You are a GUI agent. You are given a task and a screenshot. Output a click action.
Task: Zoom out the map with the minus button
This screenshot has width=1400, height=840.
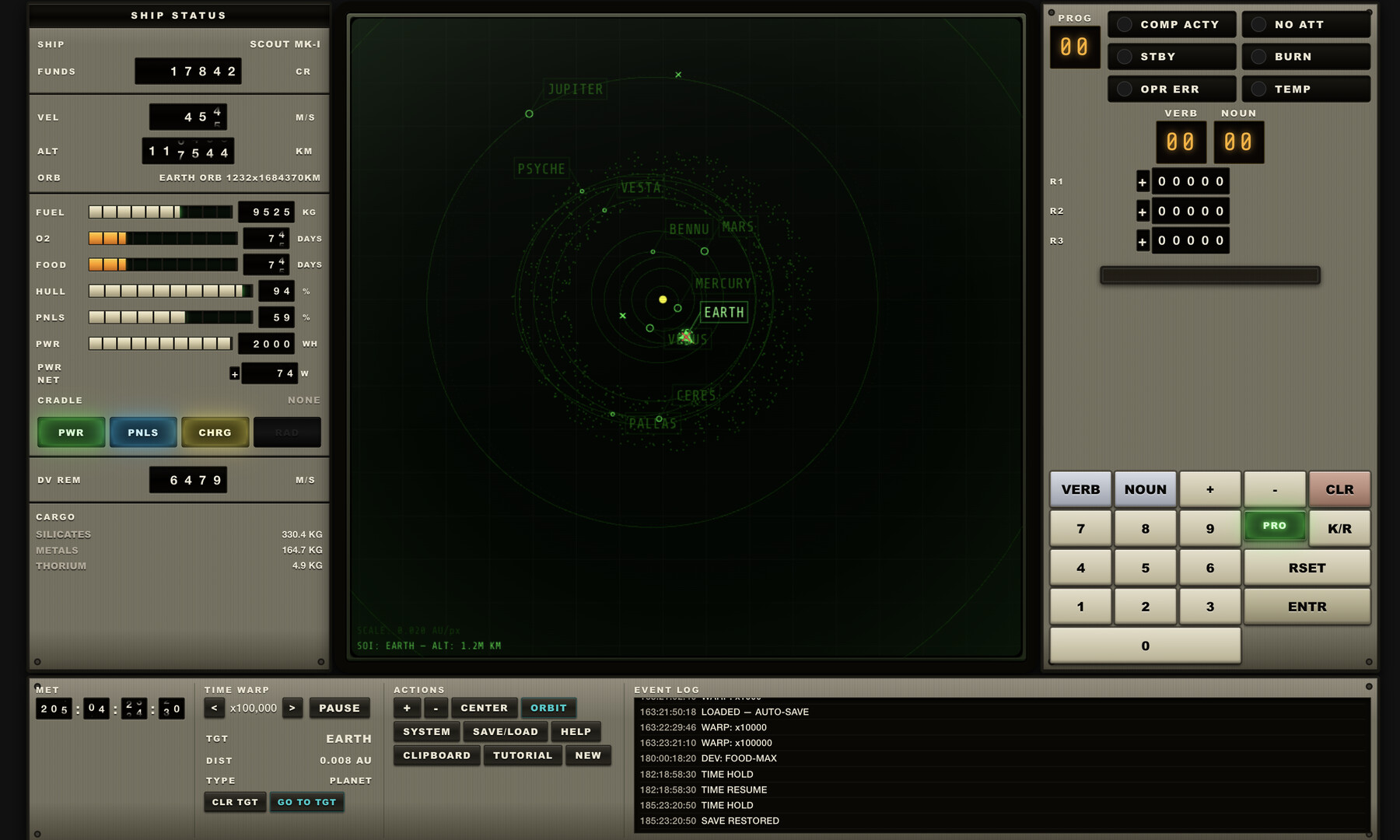[436, 708]
